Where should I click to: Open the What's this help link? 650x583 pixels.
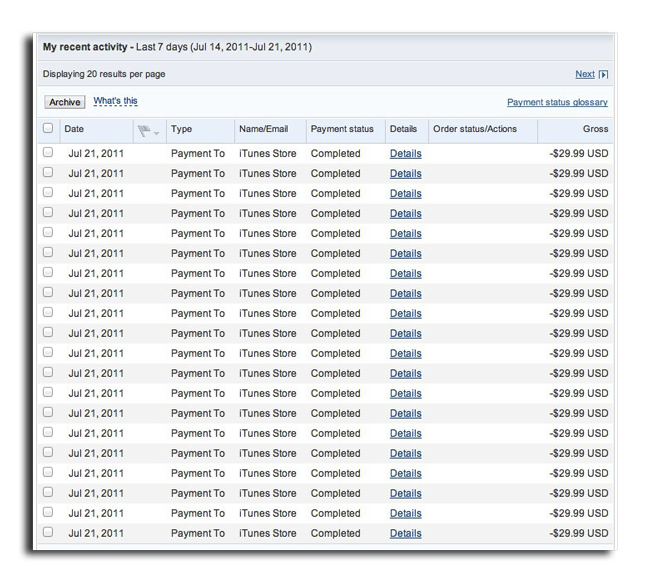point(115,101)
